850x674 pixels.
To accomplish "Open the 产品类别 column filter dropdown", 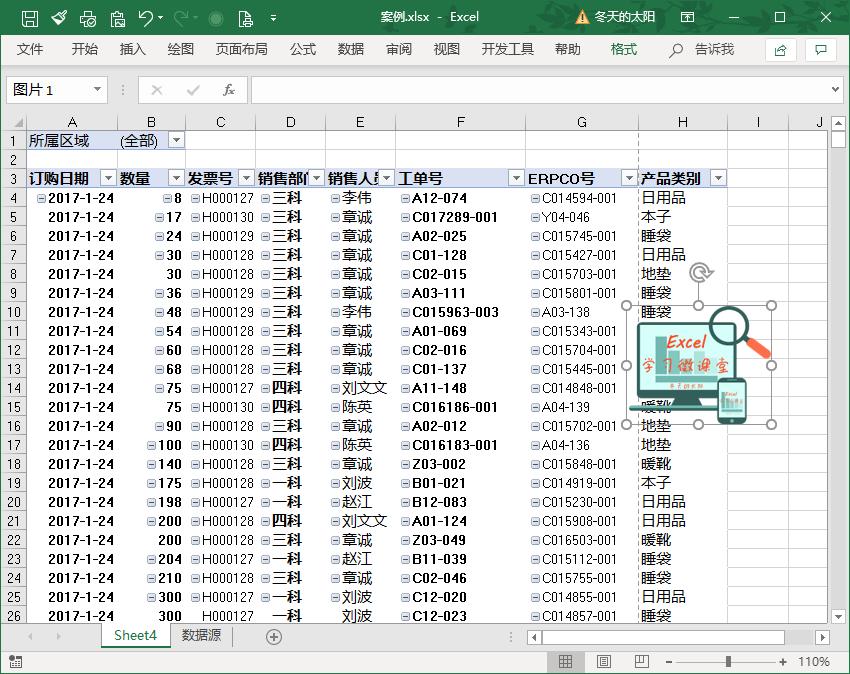I will [x=717, y=176].
